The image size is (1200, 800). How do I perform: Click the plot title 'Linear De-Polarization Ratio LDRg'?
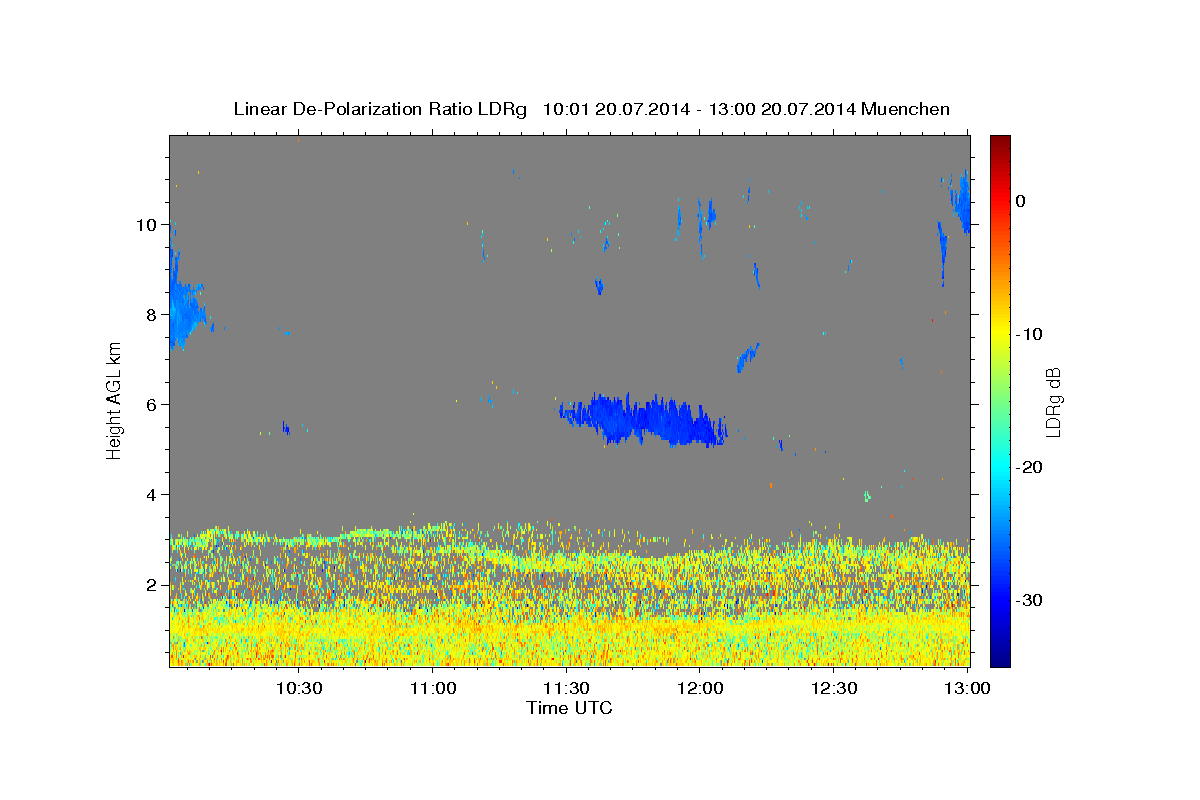click(380, 109)
